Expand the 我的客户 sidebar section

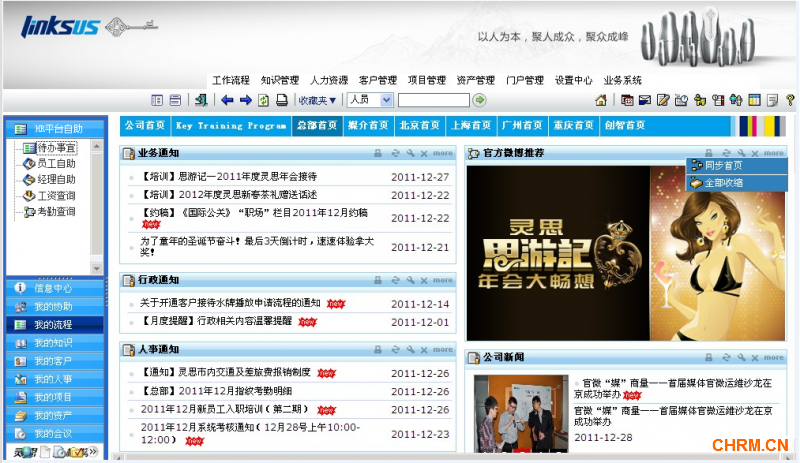click(55, 361)
